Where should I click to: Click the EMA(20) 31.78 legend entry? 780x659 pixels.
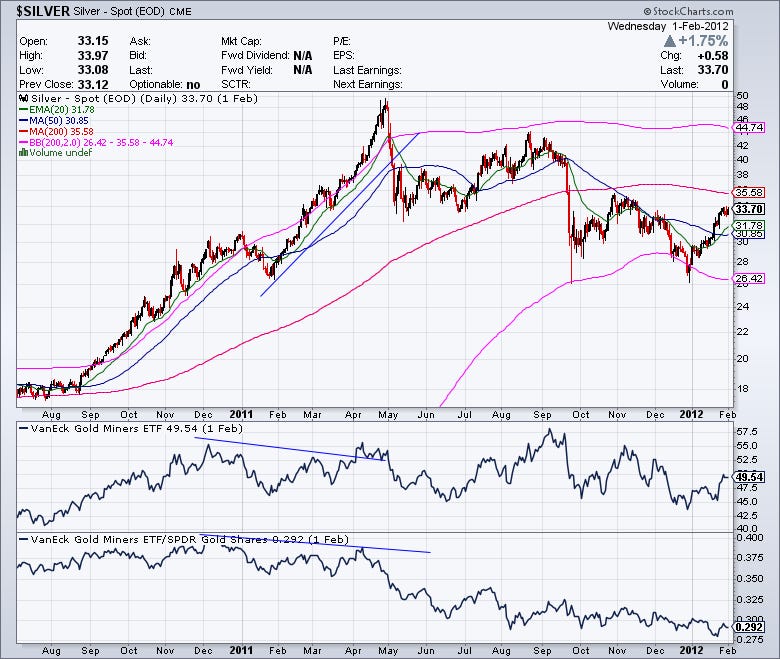(56, 109)
